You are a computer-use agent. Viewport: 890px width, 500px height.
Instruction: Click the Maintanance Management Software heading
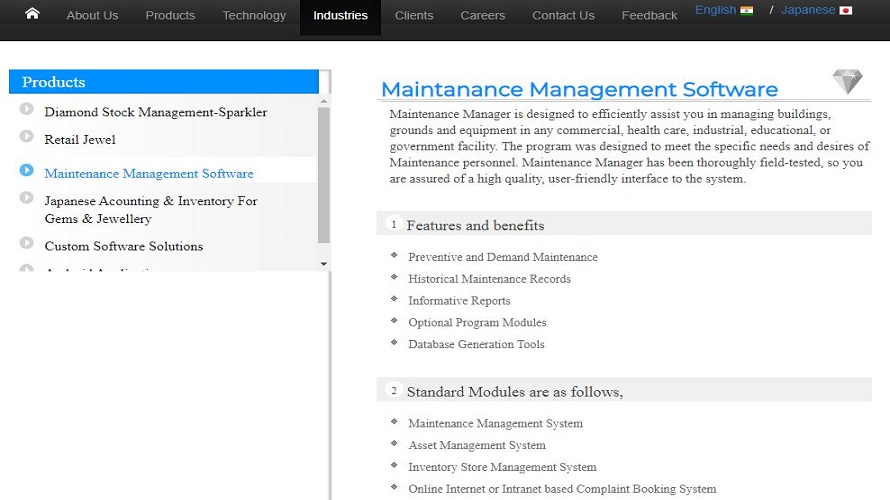point(580,89)
